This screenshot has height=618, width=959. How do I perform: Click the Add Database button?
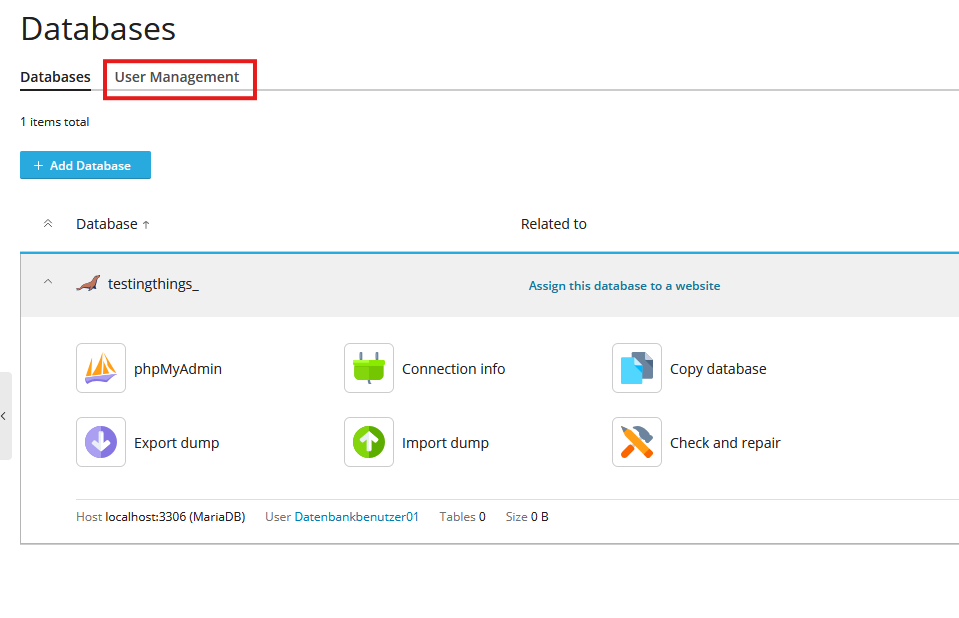coord(85,165)
